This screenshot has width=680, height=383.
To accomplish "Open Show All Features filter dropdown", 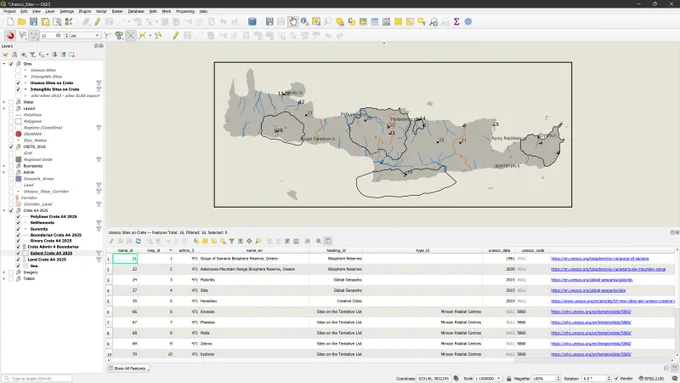I will coord(129,368).
